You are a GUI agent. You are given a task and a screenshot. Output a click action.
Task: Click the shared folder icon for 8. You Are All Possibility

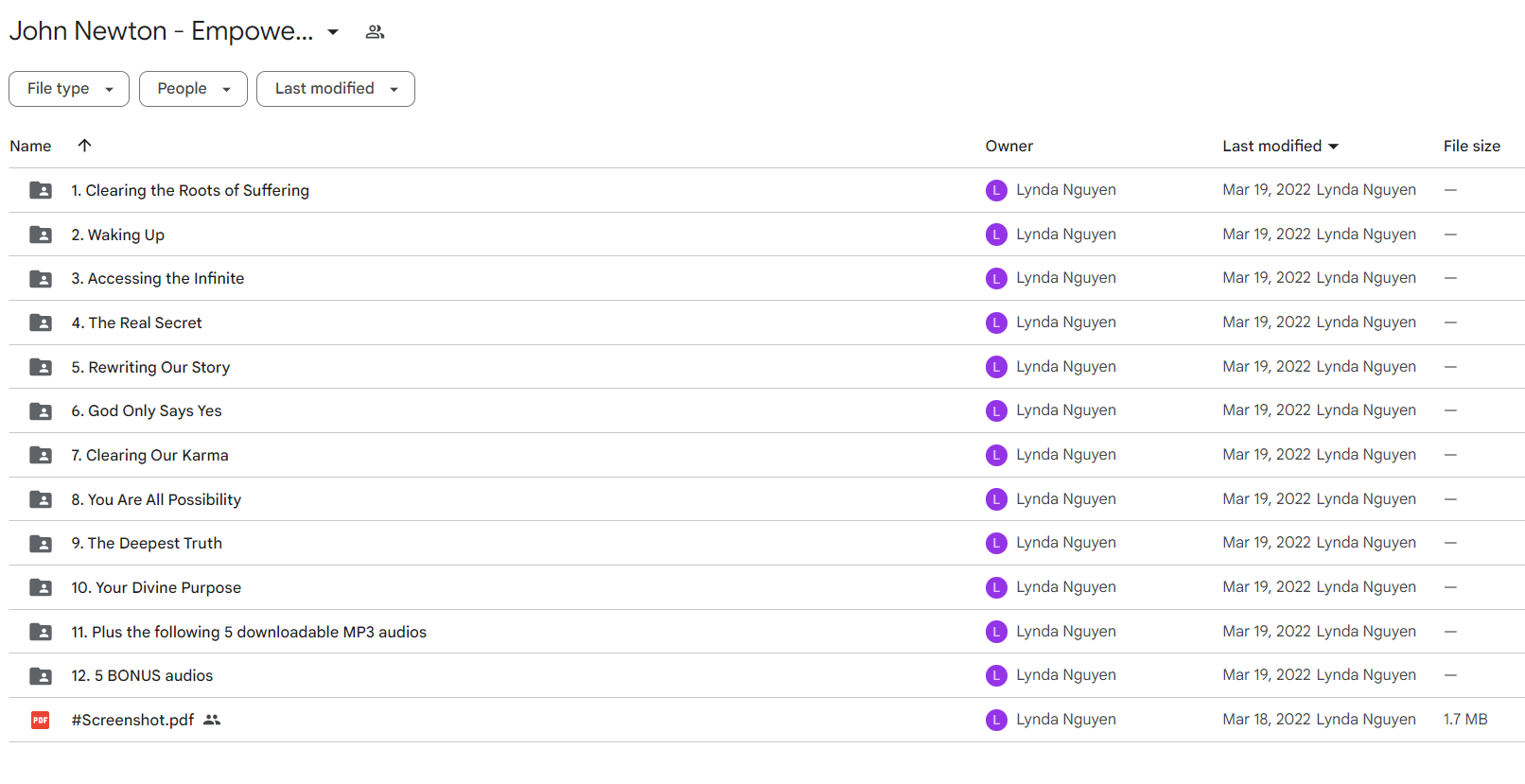tap(41, 499)
